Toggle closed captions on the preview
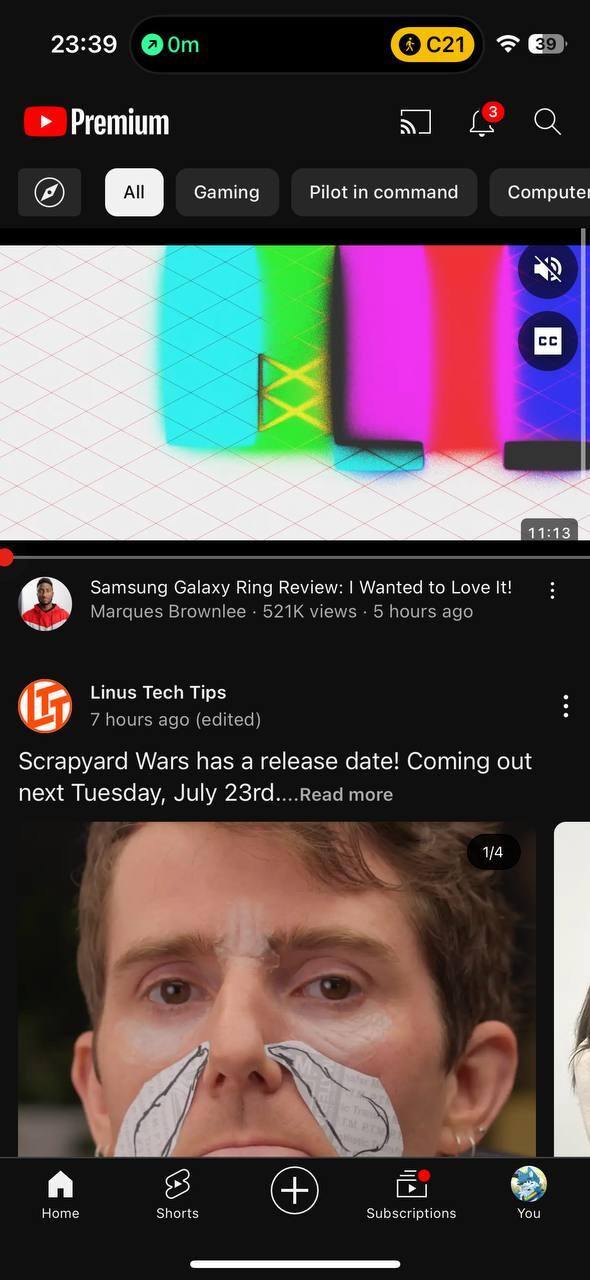 [548, 341]
